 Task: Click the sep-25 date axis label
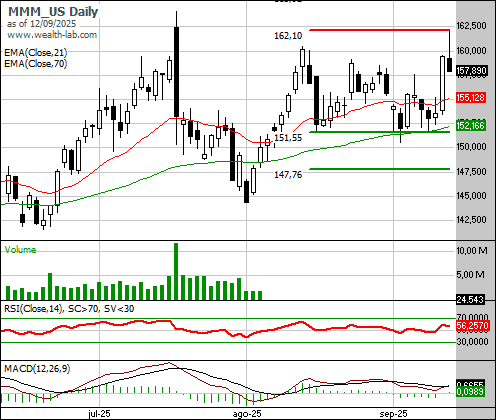point(394,414)
